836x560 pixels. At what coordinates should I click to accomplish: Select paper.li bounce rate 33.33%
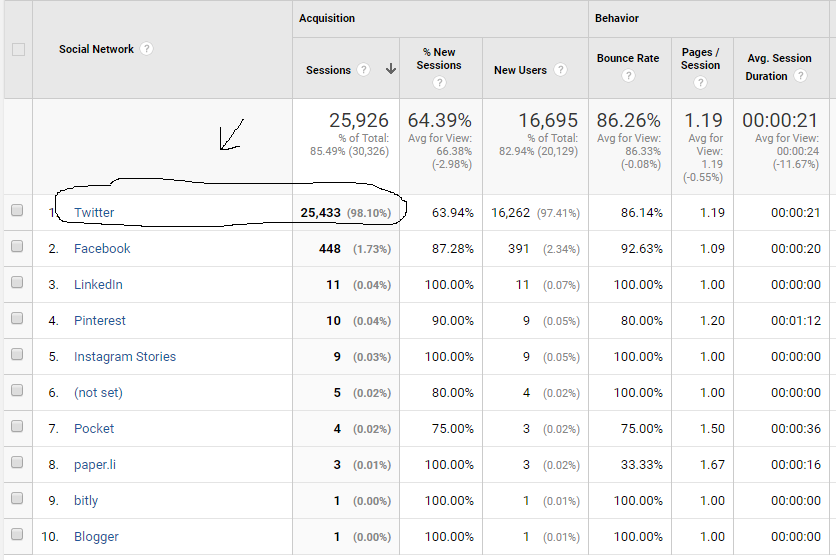tap(641, 465)
